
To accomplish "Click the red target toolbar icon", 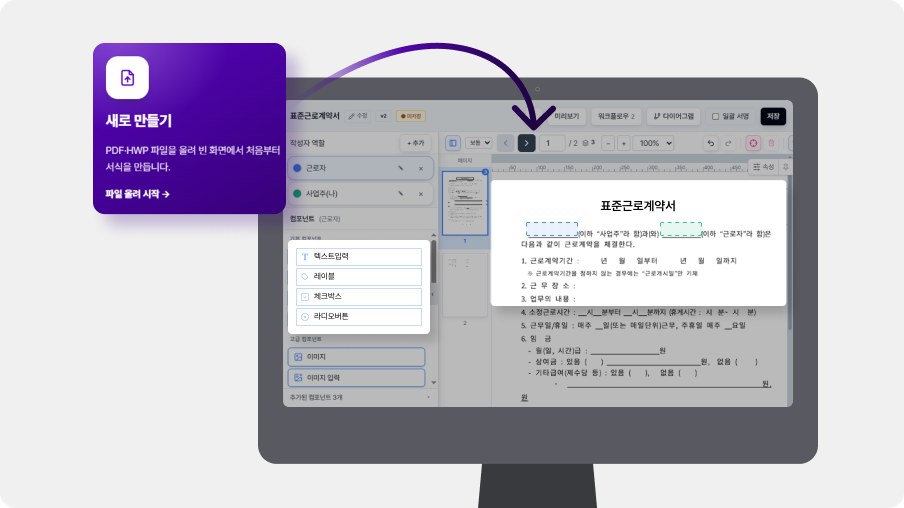I will (753, 143).
